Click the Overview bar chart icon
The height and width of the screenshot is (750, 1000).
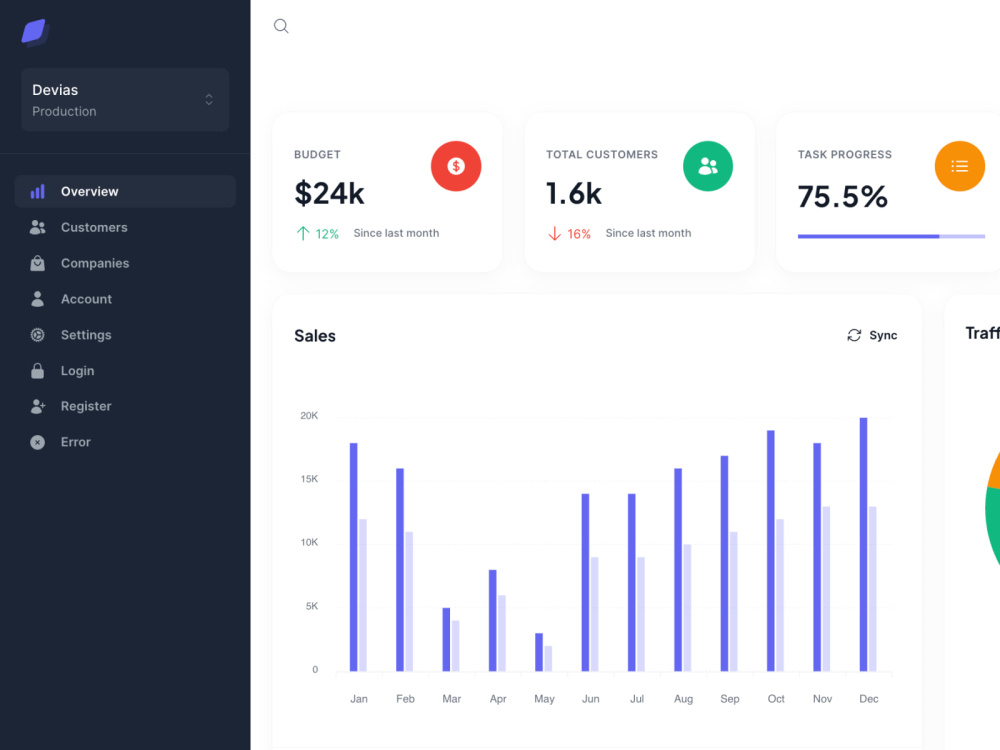[38, 191]
